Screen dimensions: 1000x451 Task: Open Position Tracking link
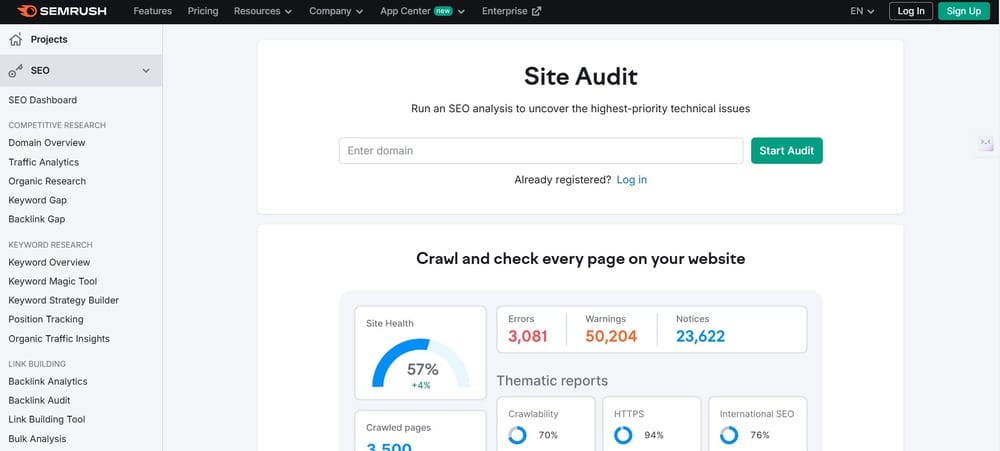click(46, 320)
